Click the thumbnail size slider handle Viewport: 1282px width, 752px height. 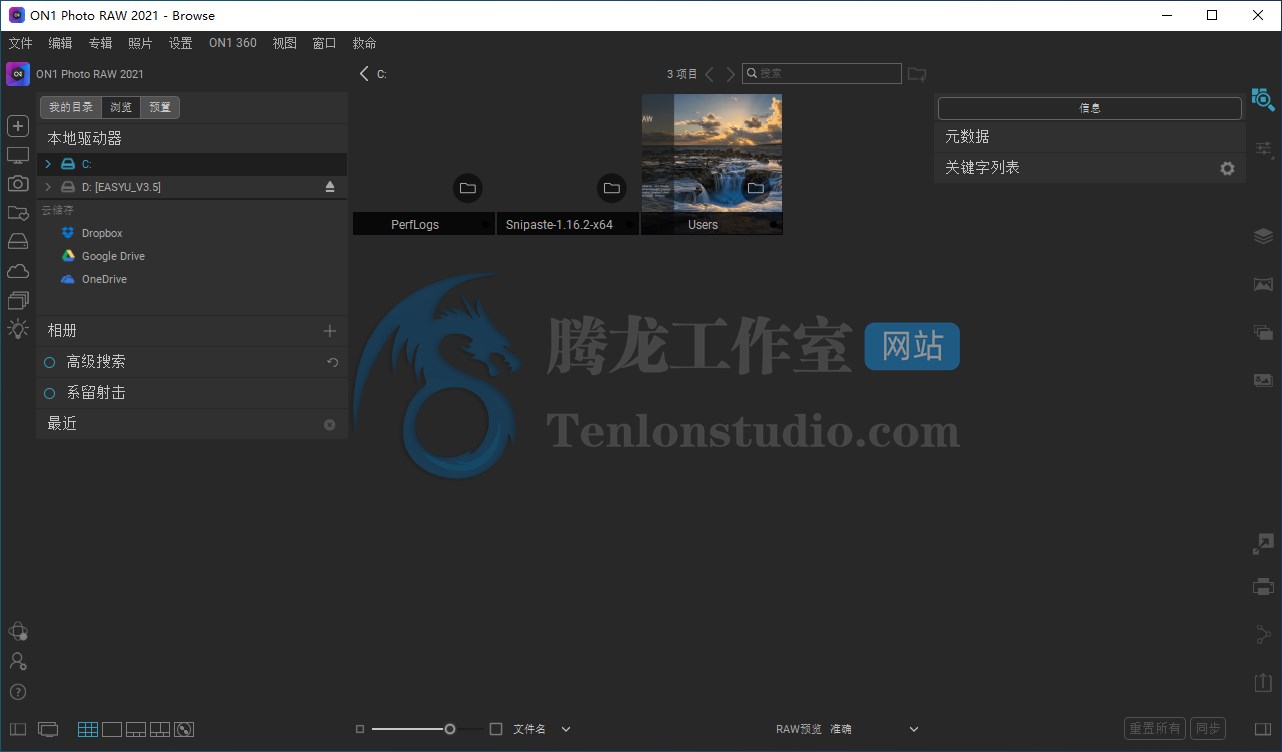pyautogui.click(x=450, y=729)
